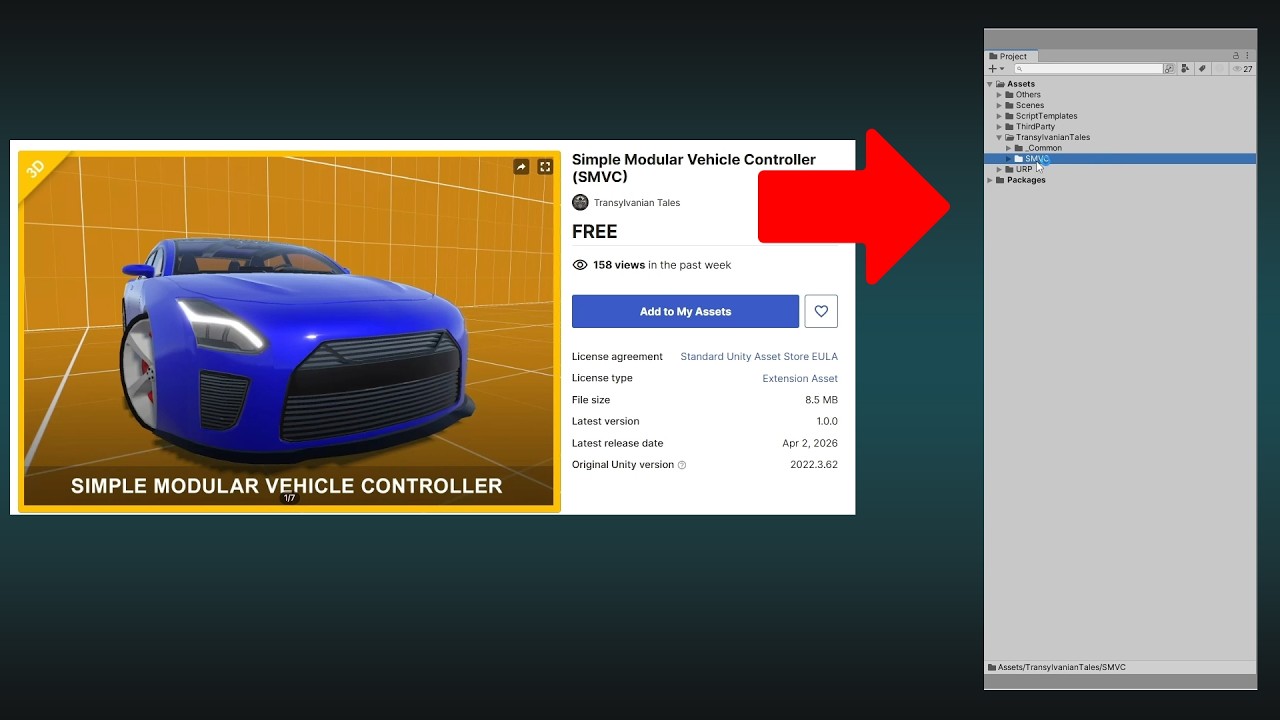Click the info icon next to Original Unity version
Viewport: 1280px width, 720px height.
point(682,465)
